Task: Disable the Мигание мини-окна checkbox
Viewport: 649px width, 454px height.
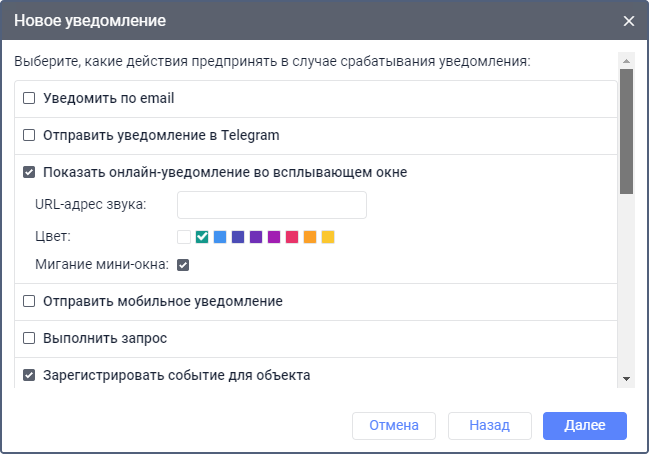Action: point(183,265)
